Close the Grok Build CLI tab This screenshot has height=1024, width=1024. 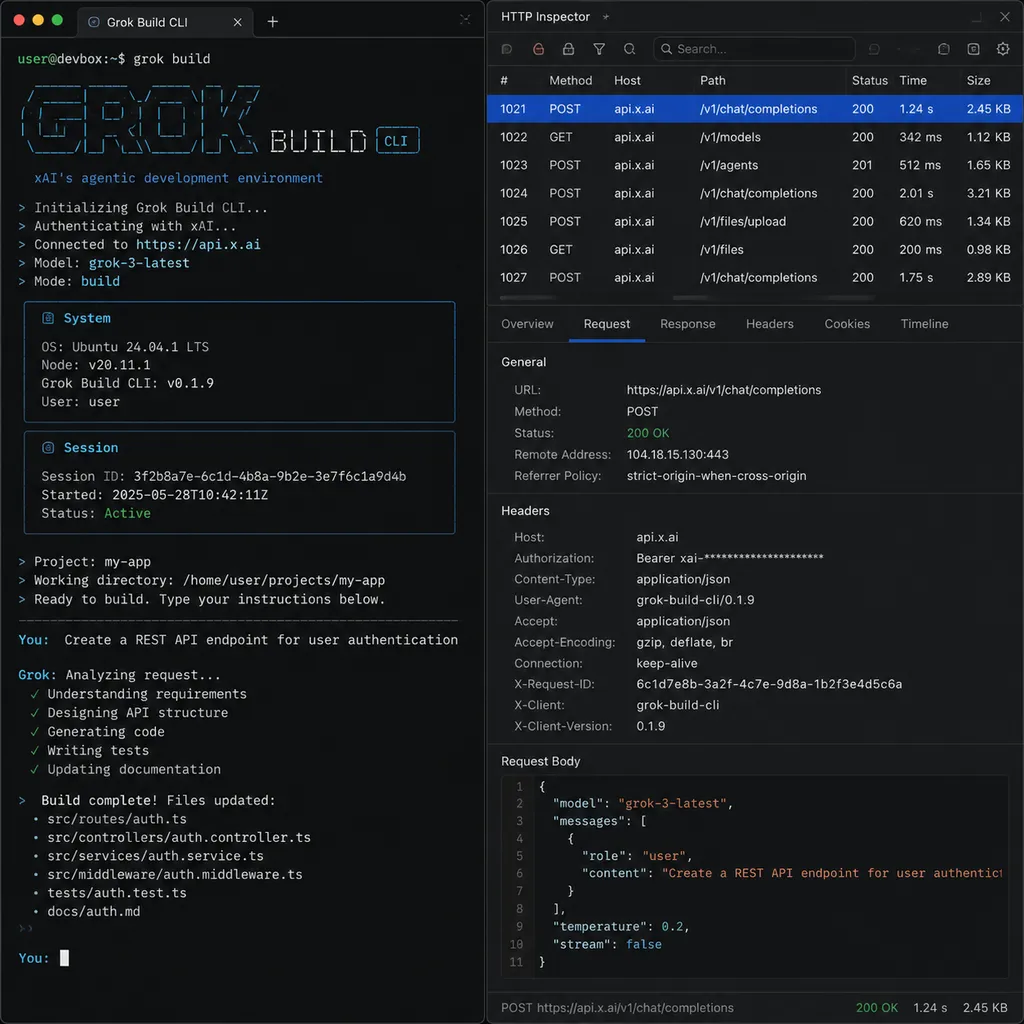238,22
